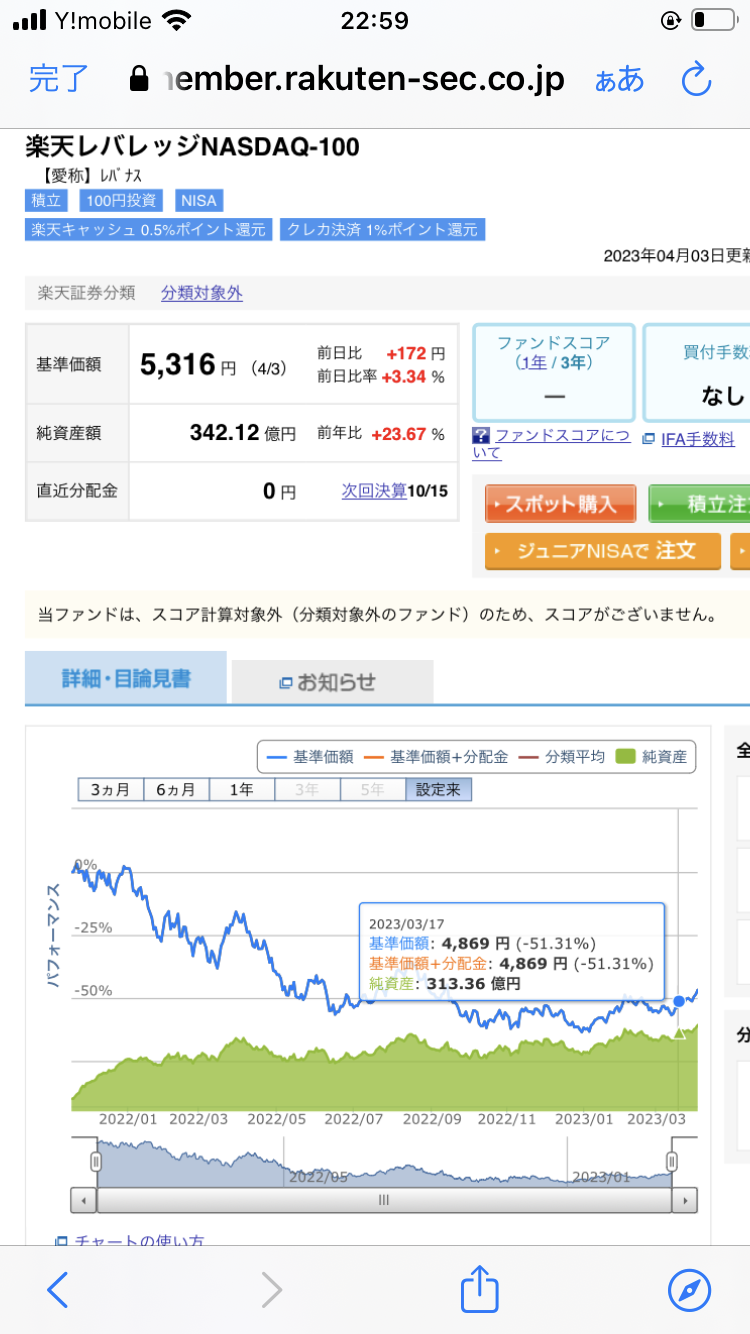Tap the NISA tag
This screenshot has height=1334, width=750.
199,200
